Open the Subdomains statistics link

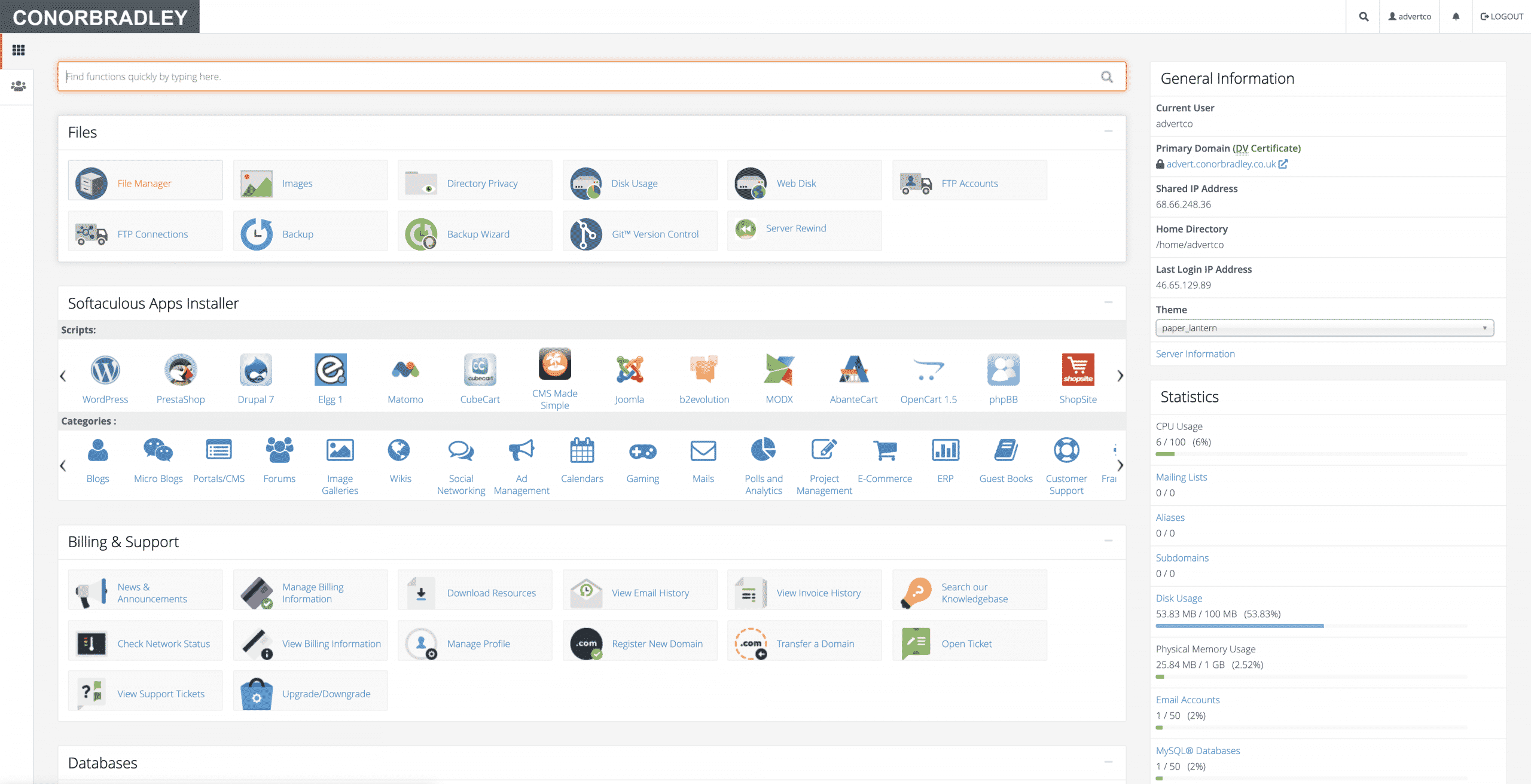click(1182, 558)
